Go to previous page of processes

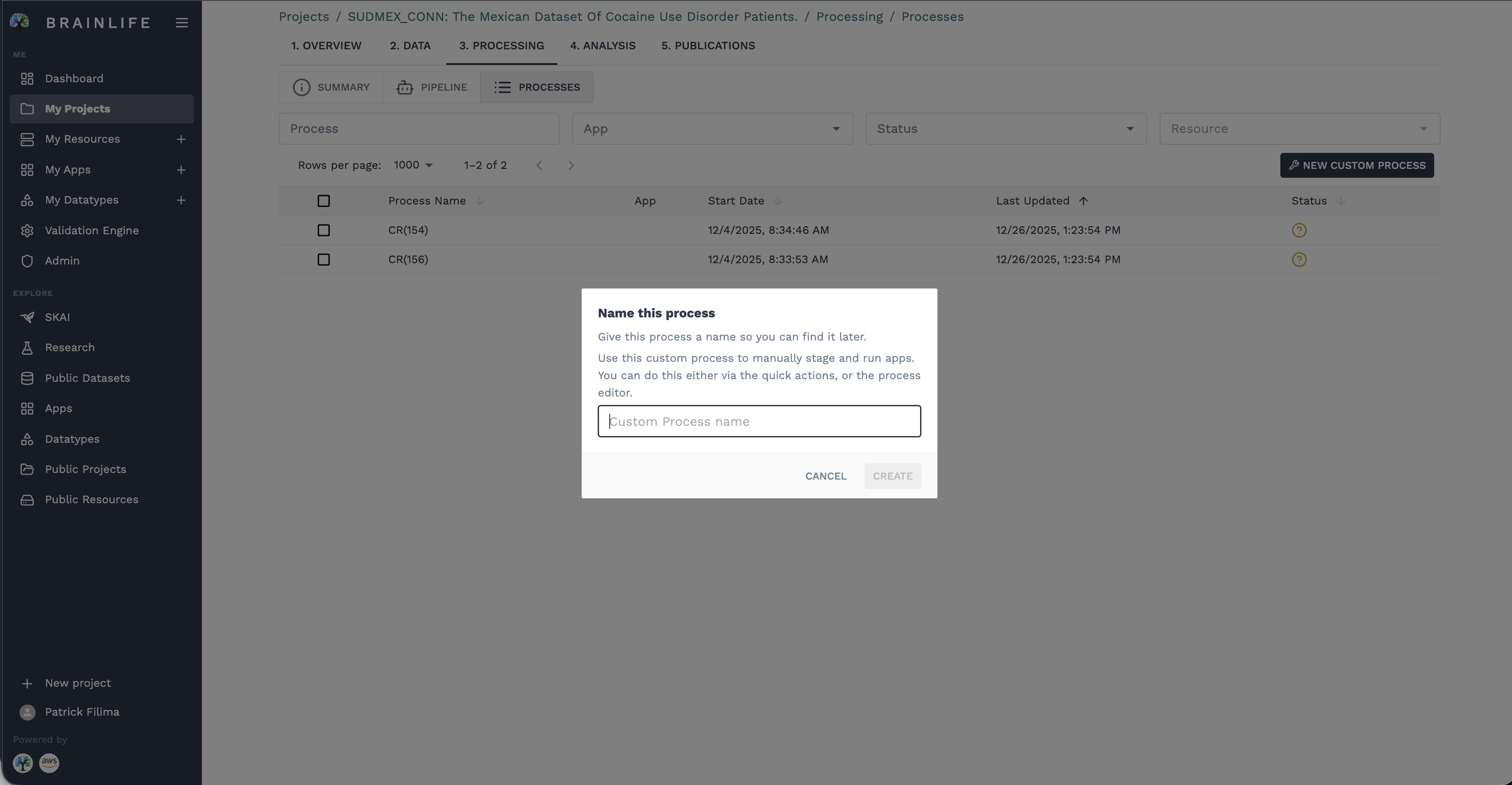click(x=539, y=165)
